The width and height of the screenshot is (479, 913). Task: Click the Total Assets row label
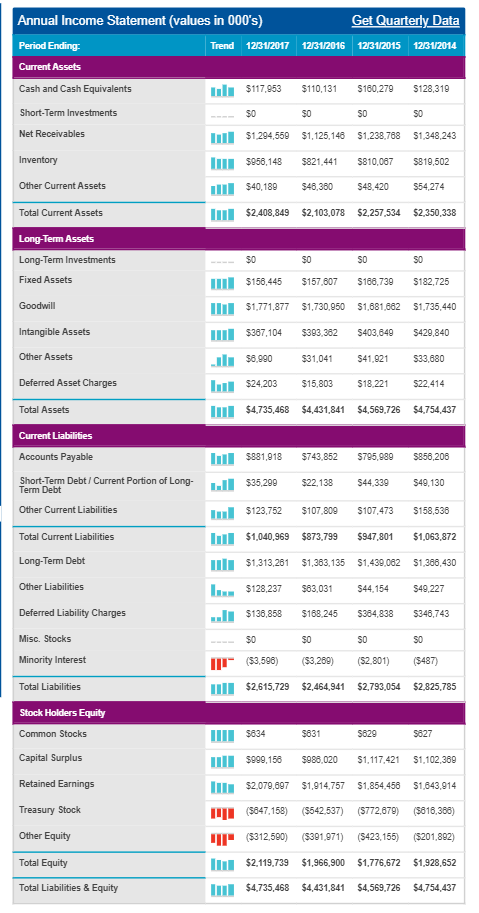tap(44, 410)
